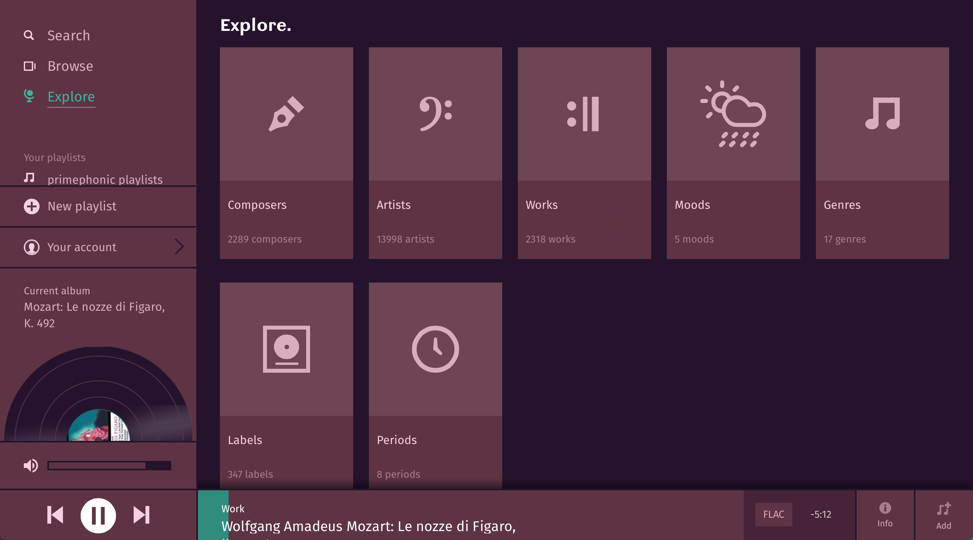Click the Explore microphone icon
The image size is (973, 540).
click(x=29, y=96)
